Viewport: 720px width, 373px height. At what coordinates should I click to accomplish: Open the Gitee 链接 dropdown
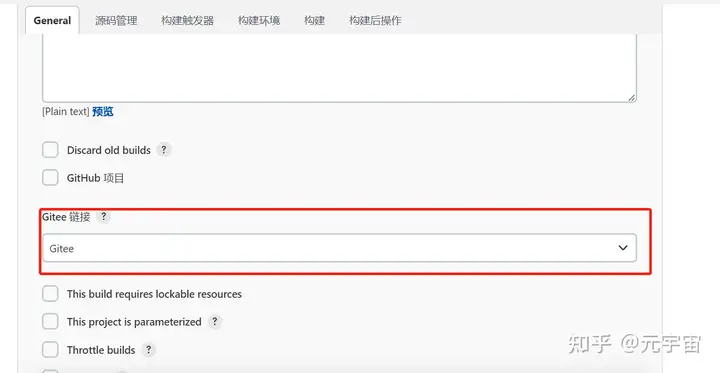pos(339,248)
